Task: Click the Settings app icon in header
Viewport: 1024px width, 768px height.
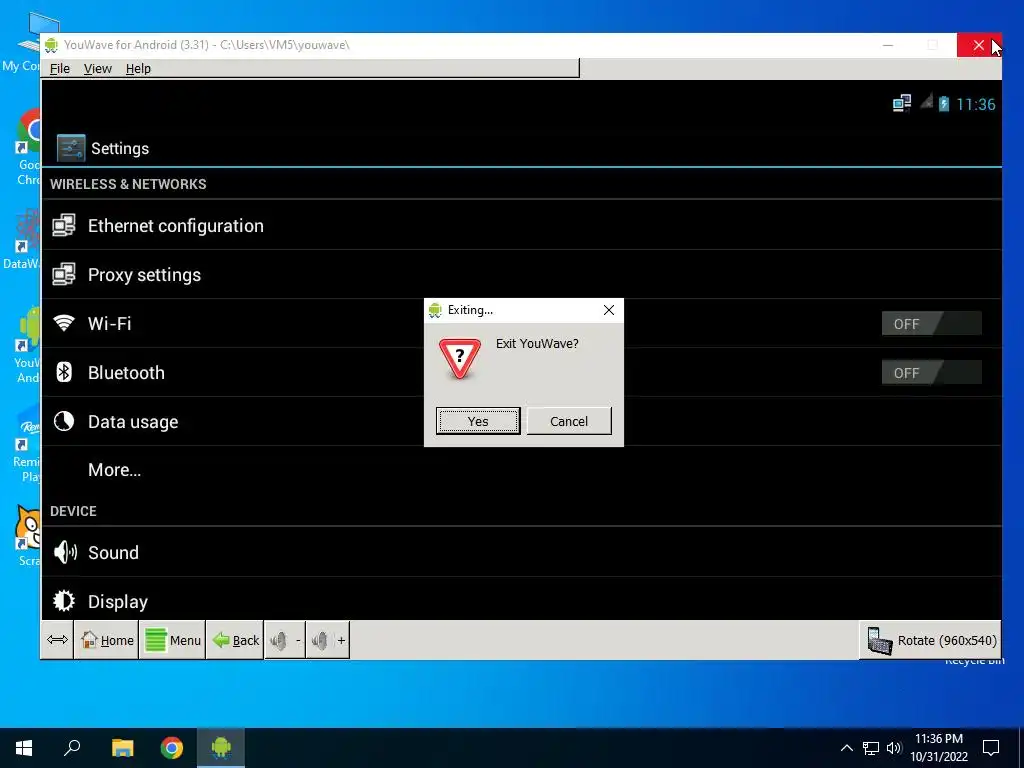Action: [x=71, y=148]
